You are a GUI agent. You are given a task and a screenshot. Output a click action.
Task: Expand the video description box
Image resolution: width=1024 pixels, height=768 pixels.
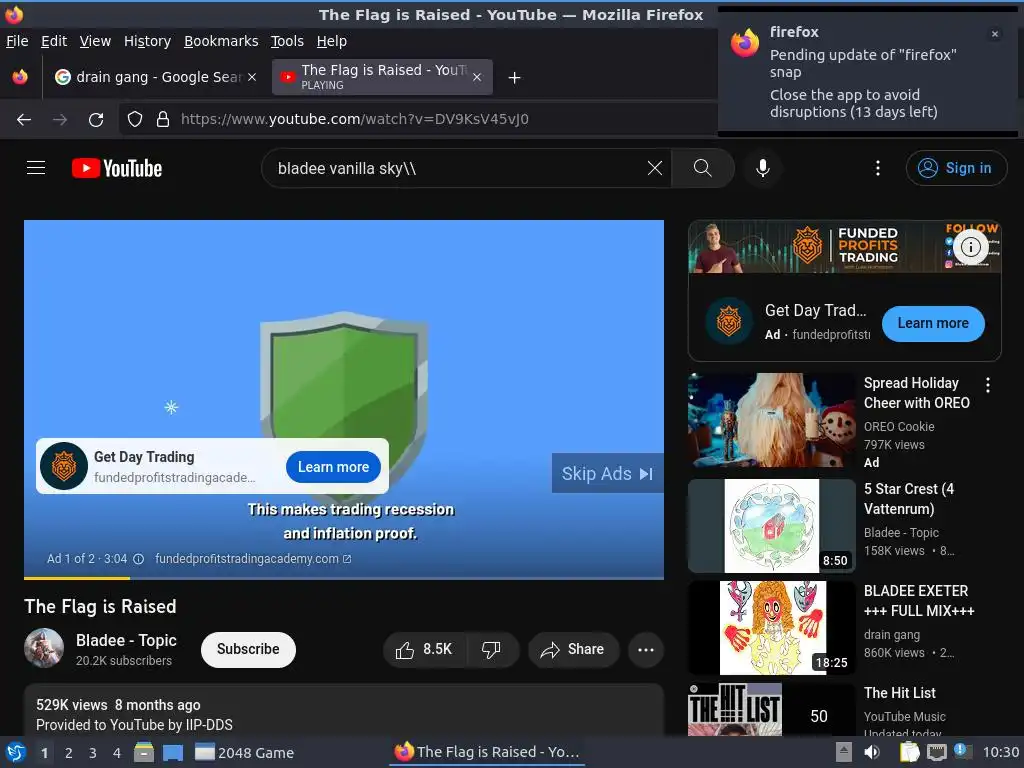(x=344, y=711)
